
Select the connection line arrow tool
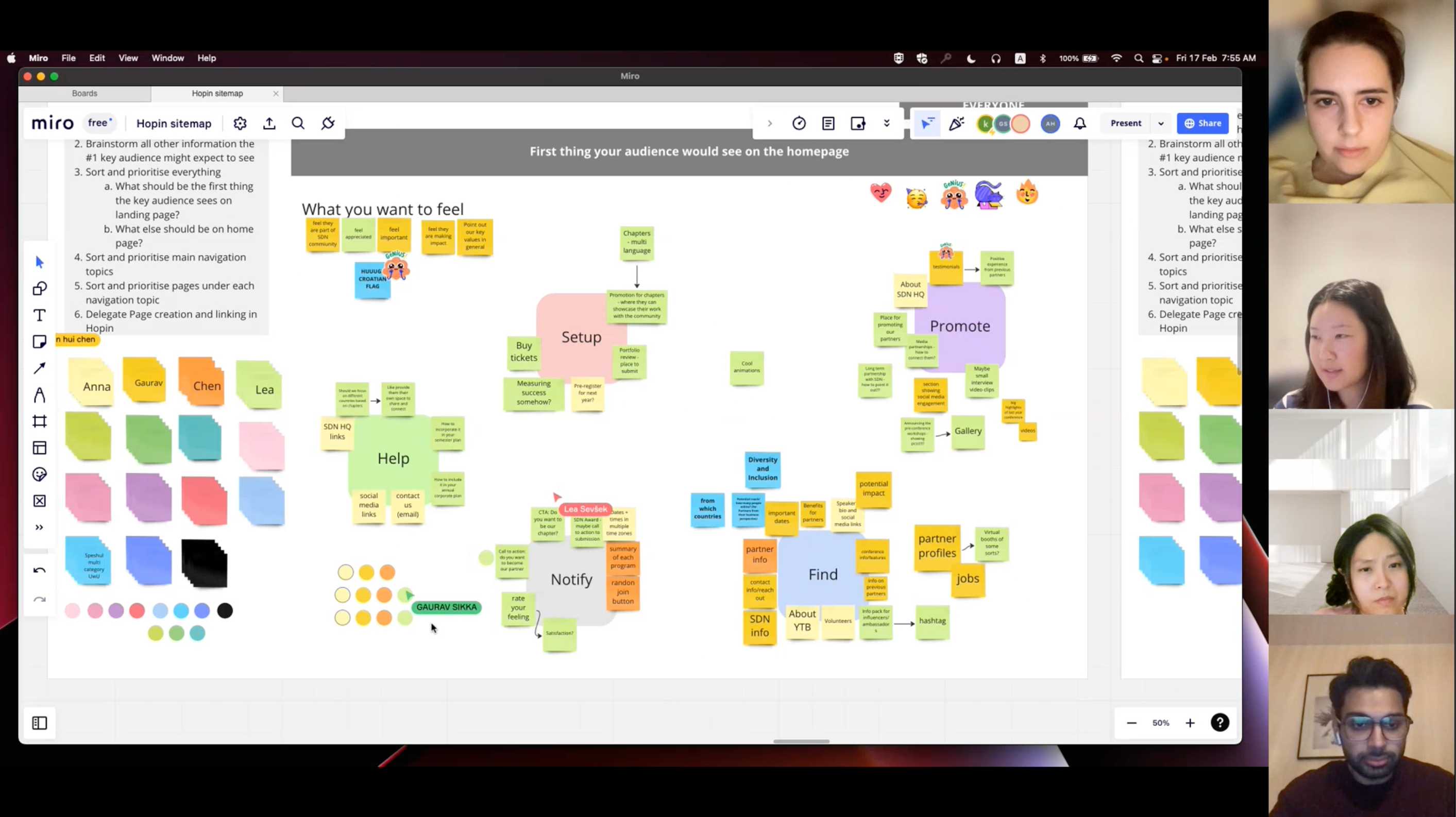click(x=39, y=368)
